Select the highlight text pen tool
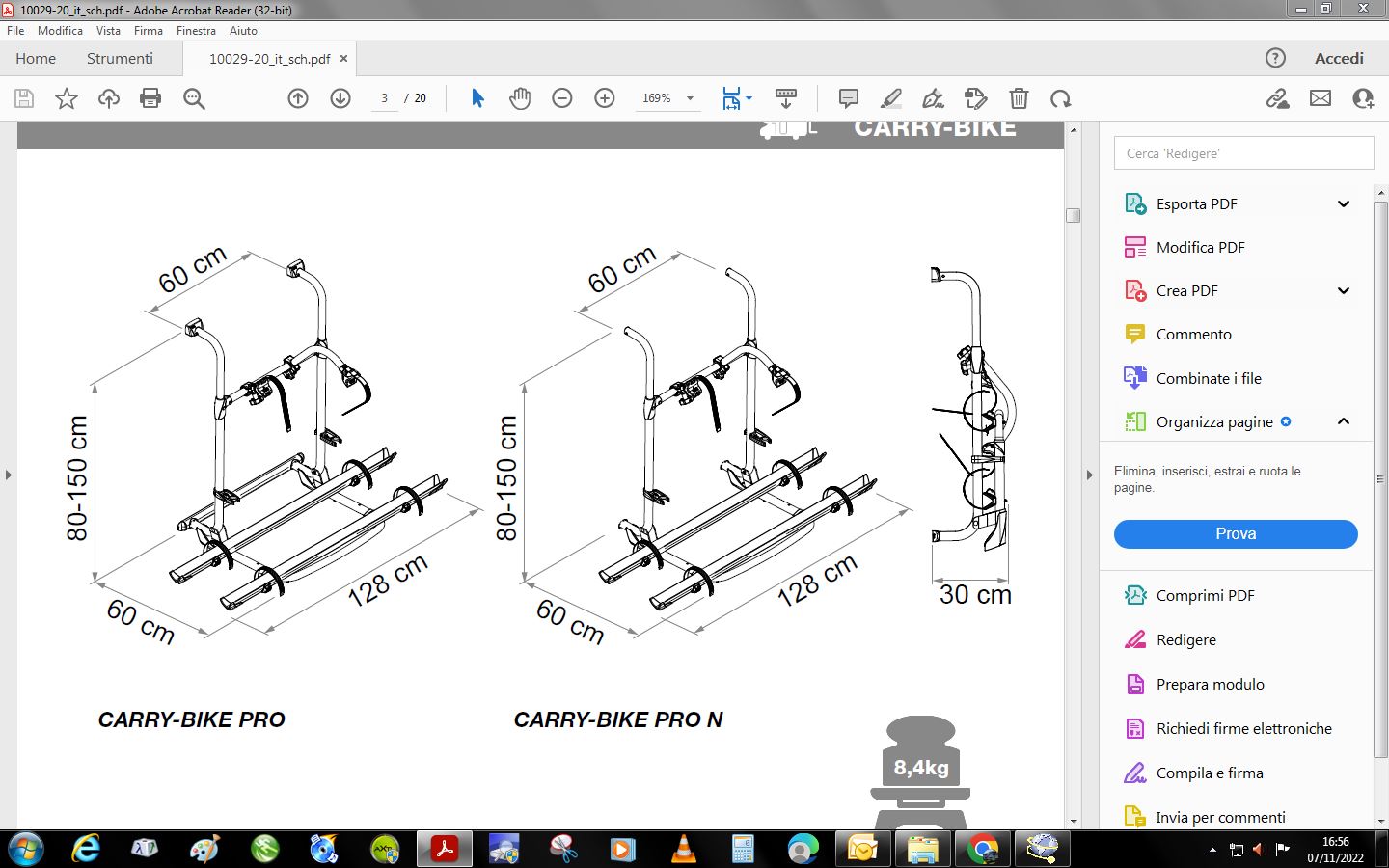This screenshot has height=868, width=1389. (x=891, y=98)
